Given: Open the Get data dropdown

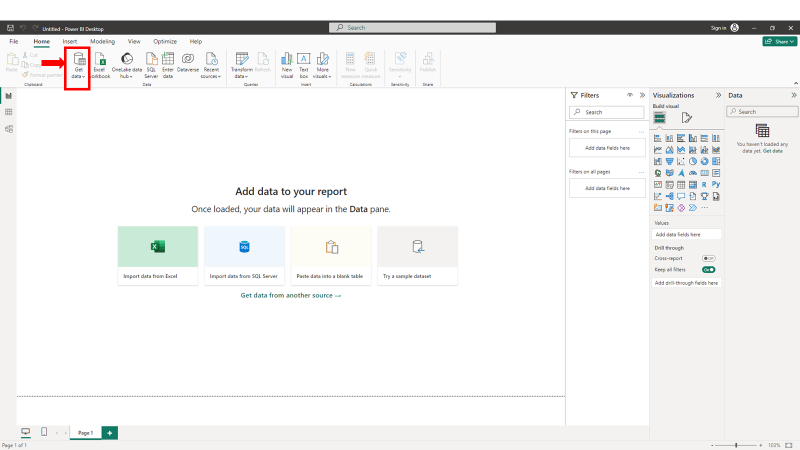Looking at the screenshot, I should (79, 65).
